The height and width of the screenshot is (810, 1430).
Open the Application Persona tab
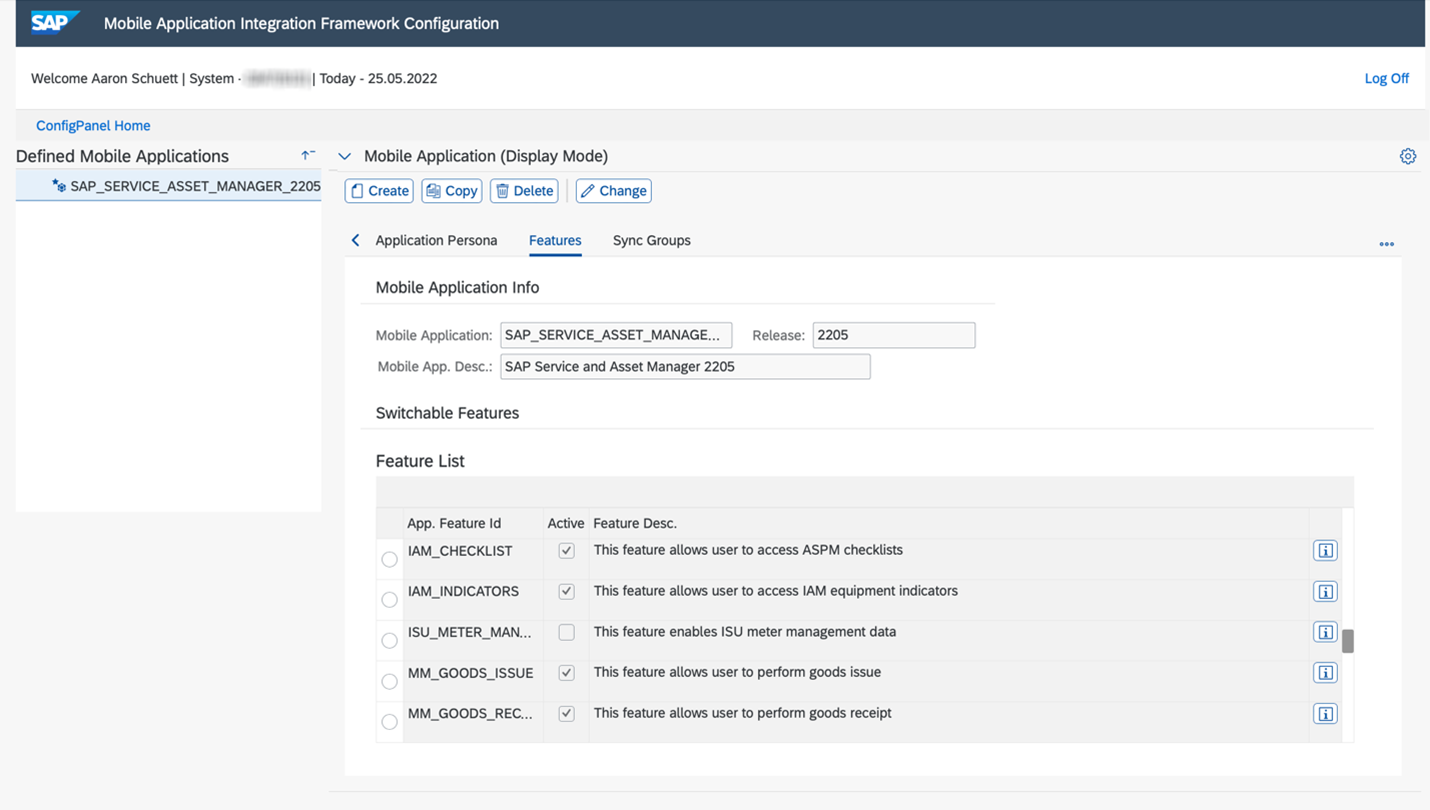(x=436, y=240)
